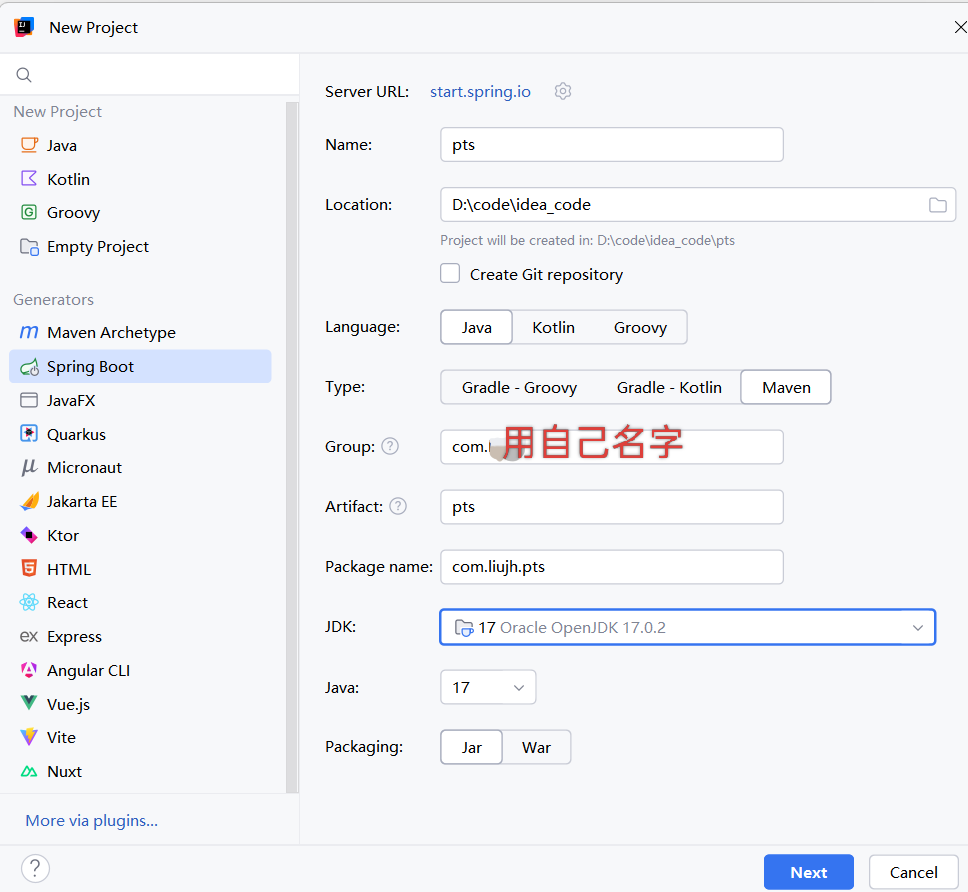Select Jakarta EE generator entry
This screenshot has height=892, width=968.
140,501
